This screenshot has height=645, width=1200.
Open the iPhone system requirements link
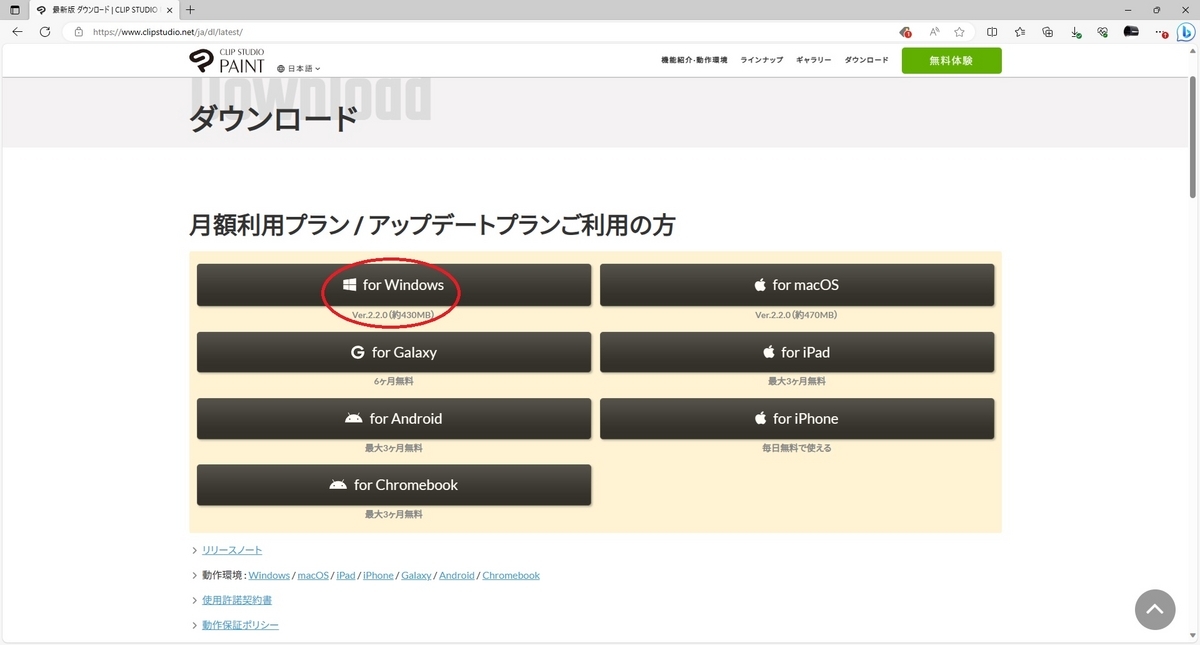(x=378, y=575)
